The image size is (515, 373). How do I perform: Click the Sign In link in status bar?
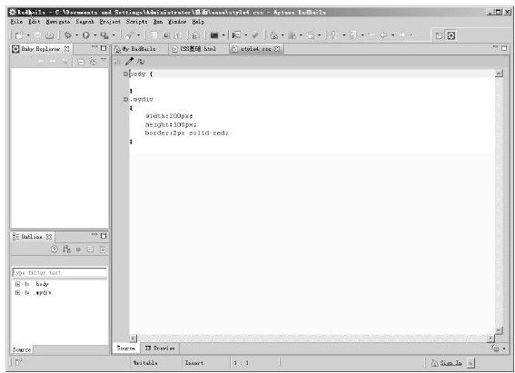coord(451,363)
